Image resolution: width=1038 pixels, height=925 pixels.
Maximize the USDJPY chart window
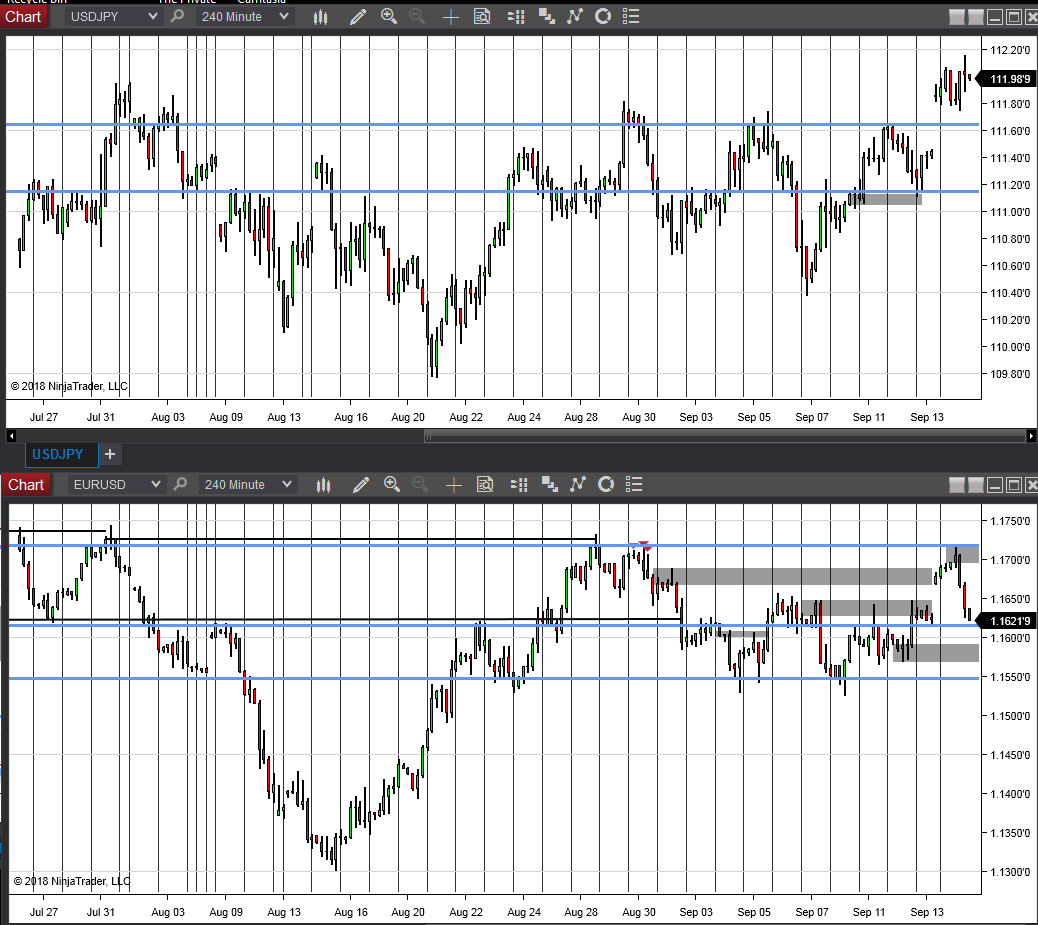point(1014,18)
